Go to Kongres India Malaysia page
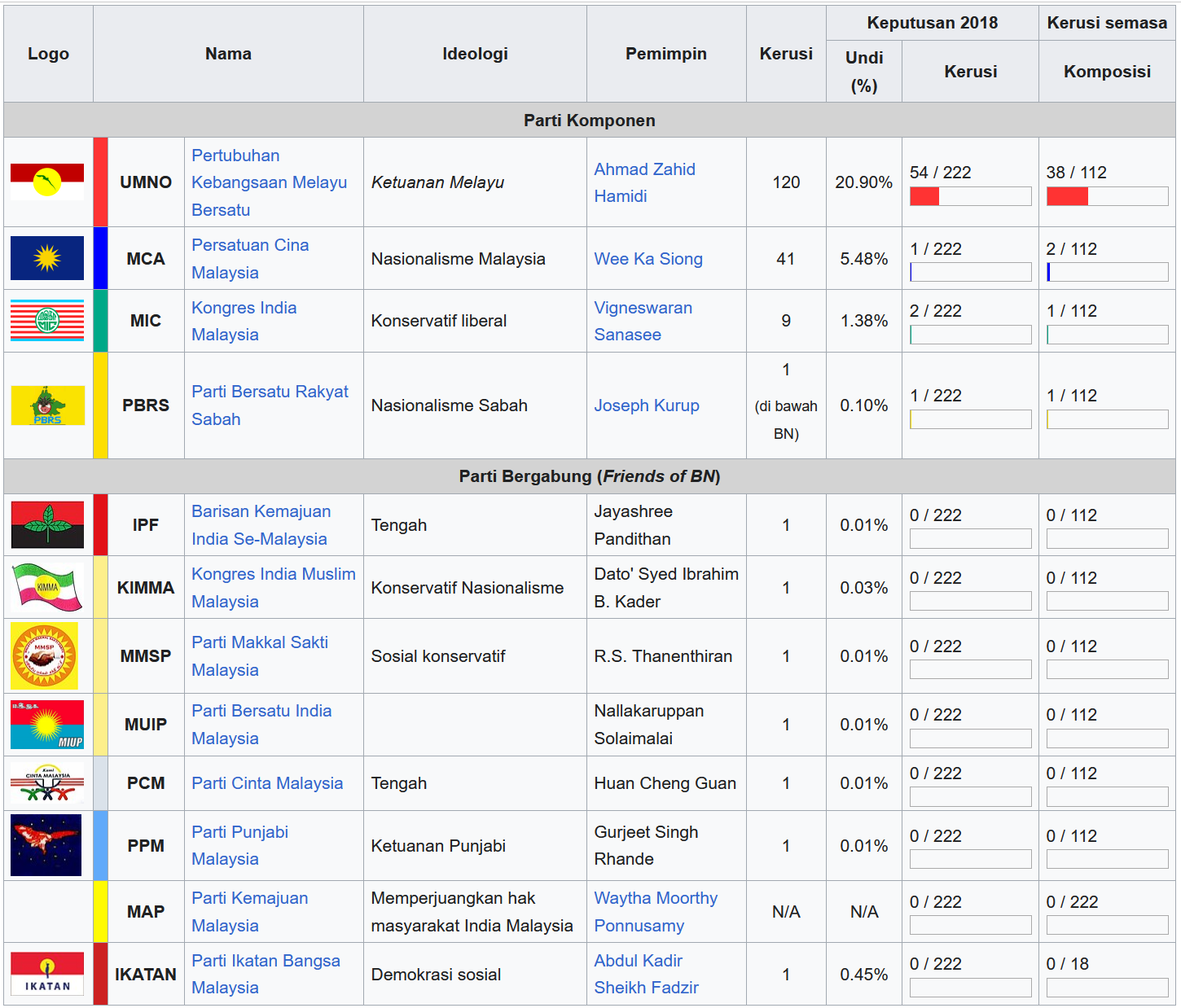 (244, 321)
